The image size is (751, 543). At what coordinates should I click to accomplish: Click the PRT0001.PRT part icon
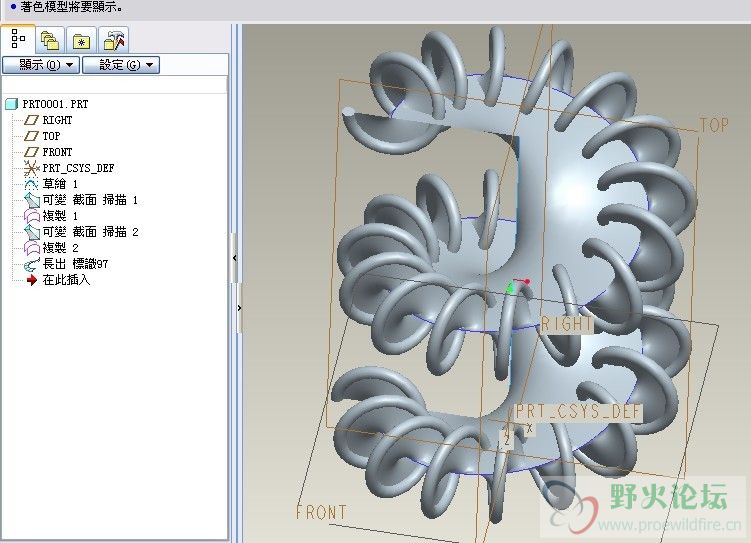(x=11, y=104)
